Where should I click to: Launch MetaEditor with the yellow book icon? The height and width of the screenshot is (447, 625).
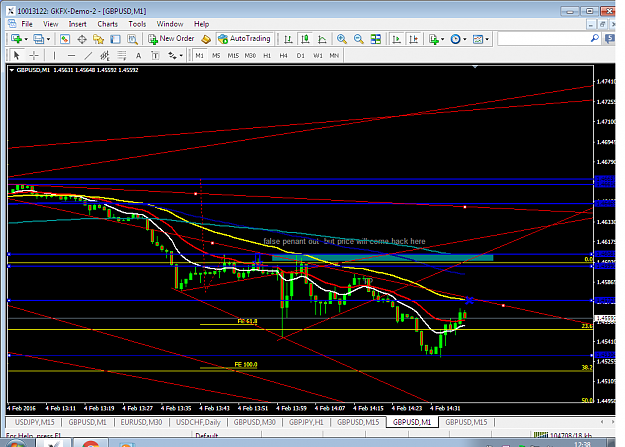coord(206,39)
